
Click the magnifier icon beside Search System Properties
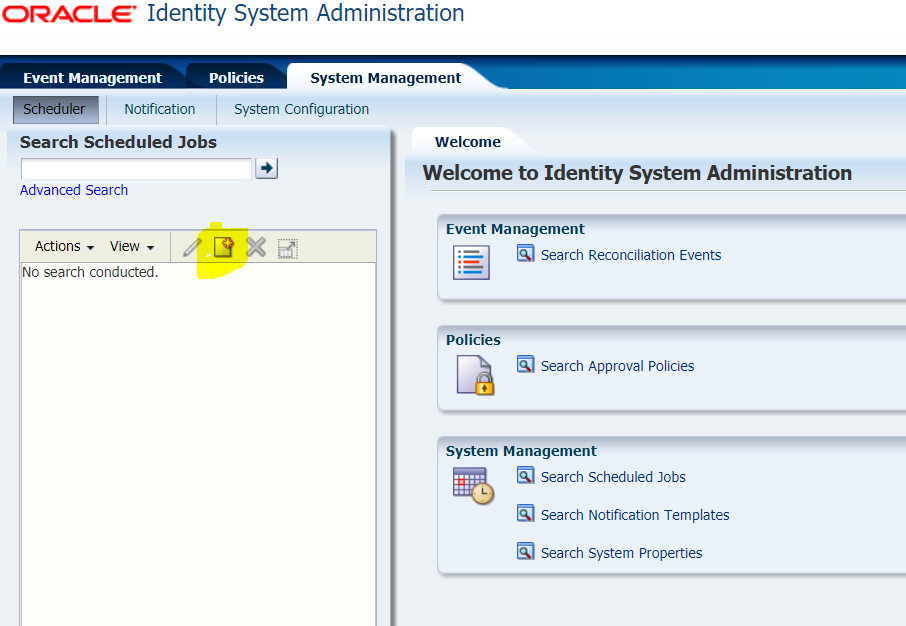click(x=525, y=551)
